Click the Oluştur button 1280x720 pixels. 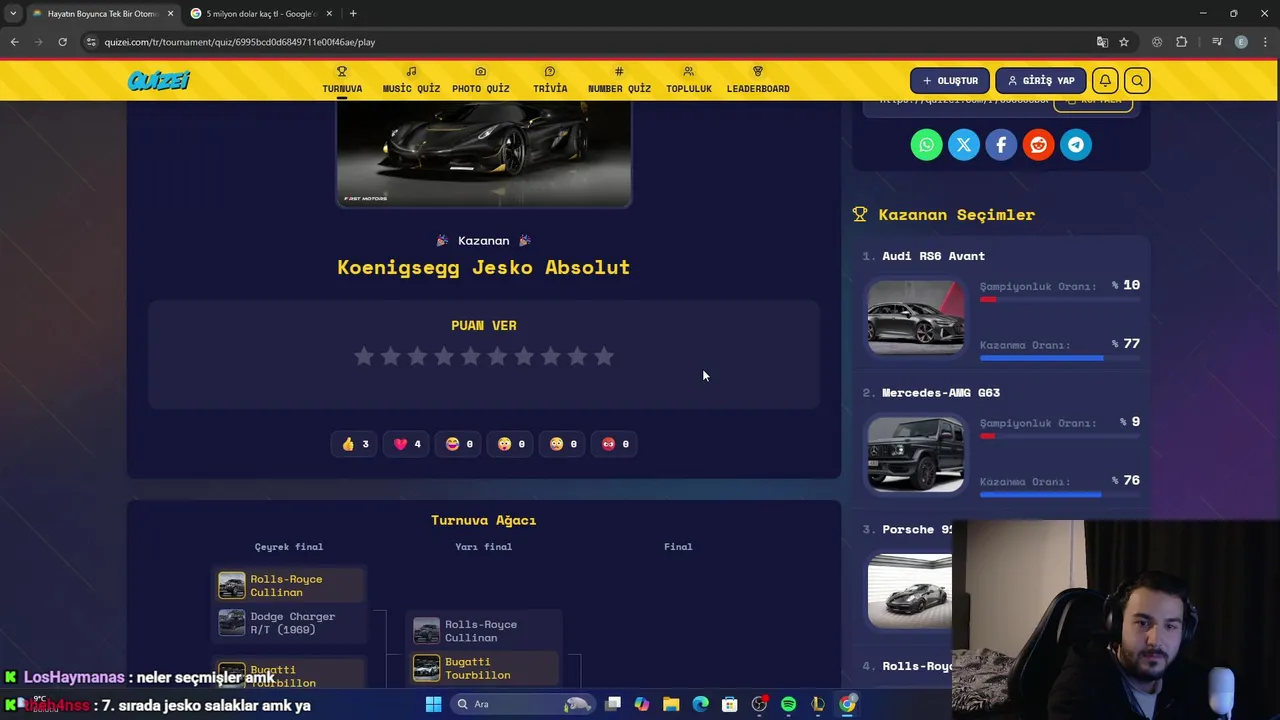click(950, 81)
